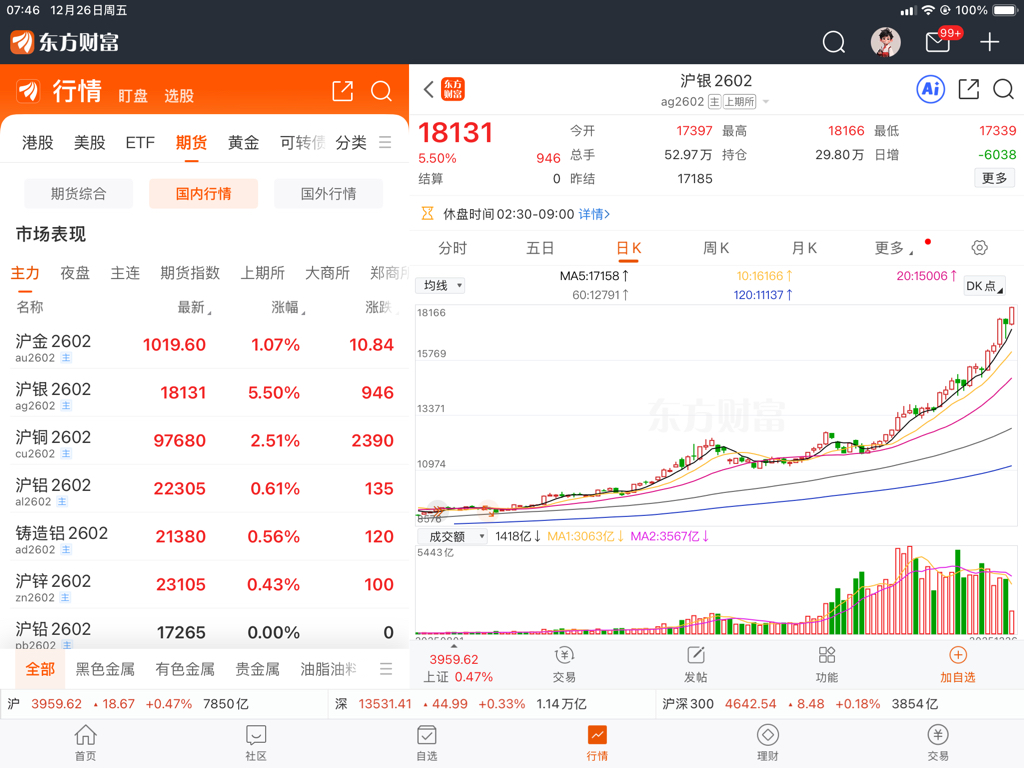Select 期货综合 filter
The image size is (1024, 768).
pyautogui.click(x=78, y=193)
